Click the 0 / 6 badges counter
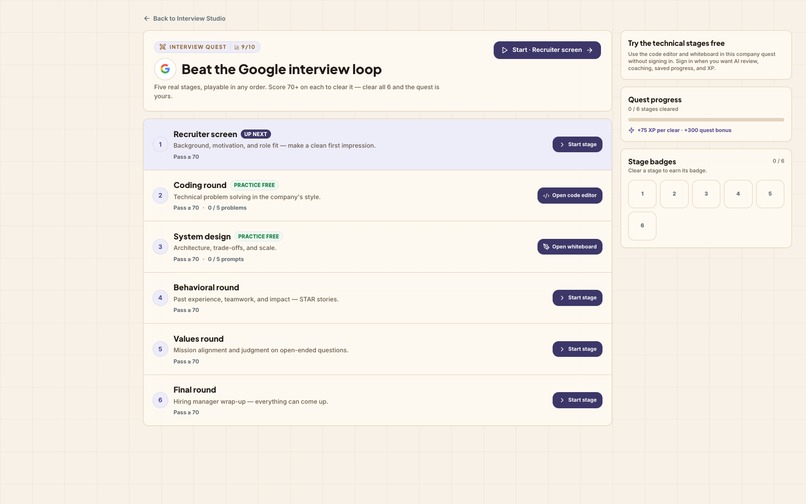 (x=778, y=161)
